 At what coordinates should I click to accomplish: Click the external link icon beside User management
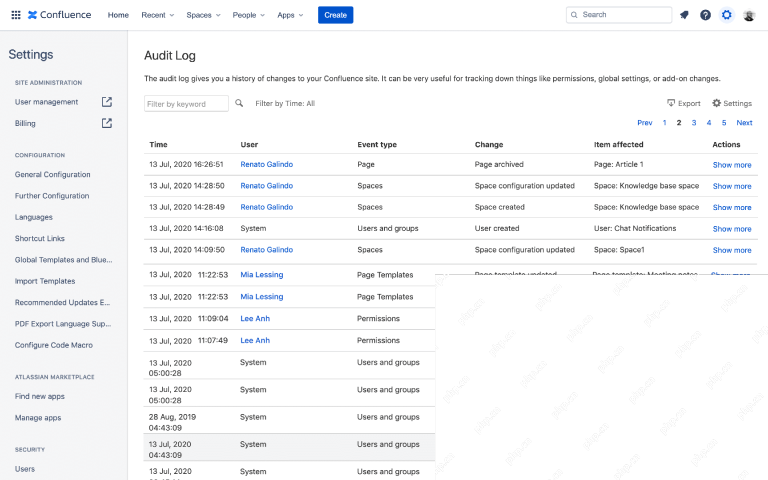[107, 102]
